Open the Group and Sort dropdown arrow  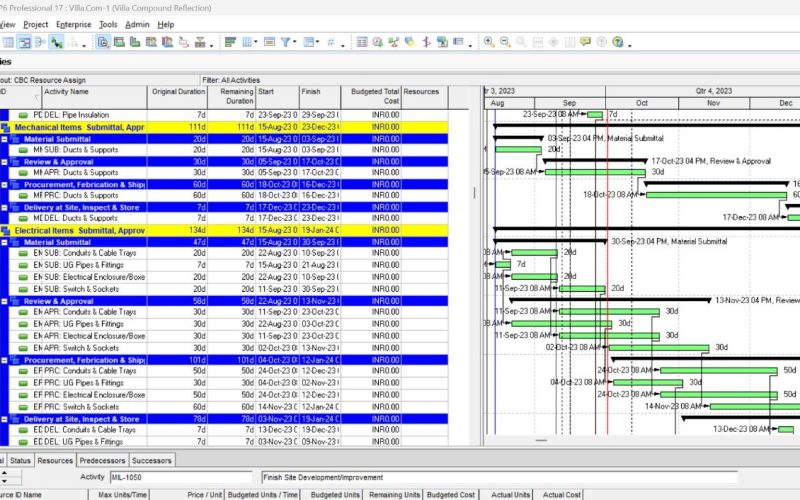(317, 42)
